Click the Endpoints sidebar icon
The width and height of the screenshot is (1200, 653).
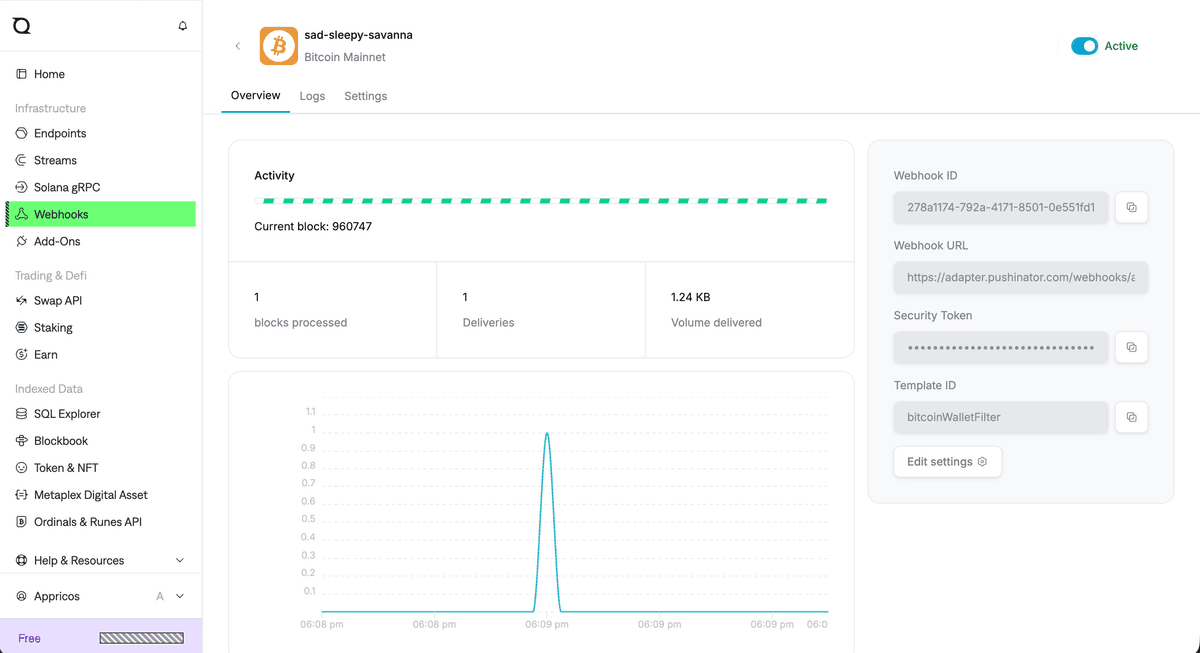click(x=22, y=133)
